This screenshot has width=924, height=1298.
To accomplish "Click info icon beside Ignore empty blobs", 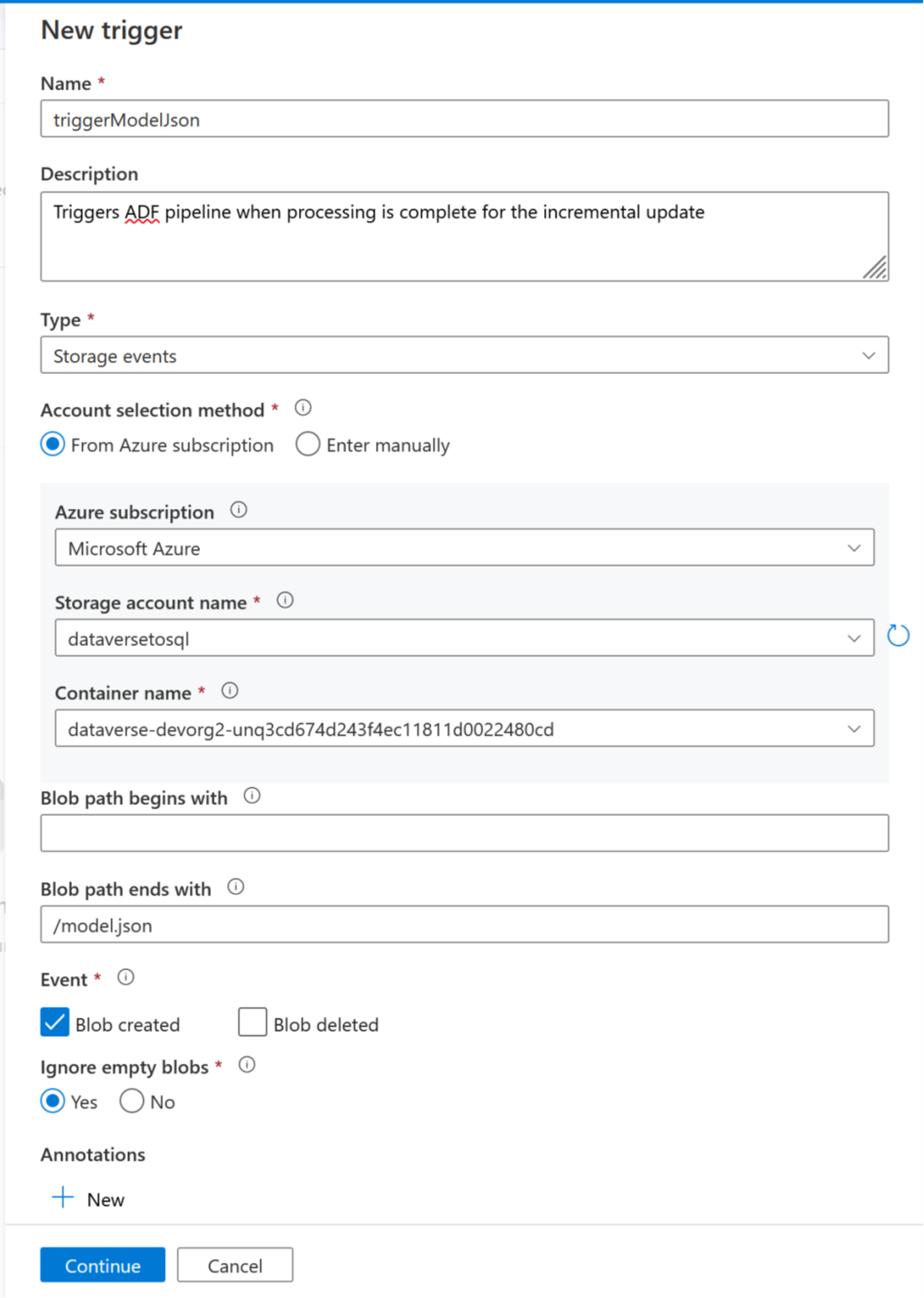I will 247,1065.
